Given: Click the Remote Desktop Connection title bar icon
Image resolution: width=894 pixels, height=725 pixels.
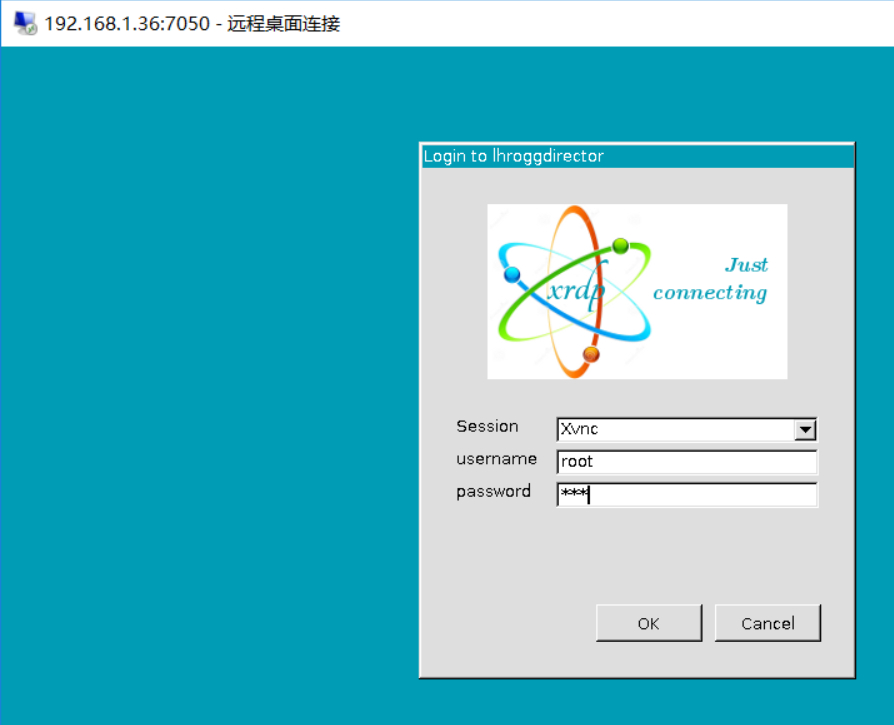Looking at the screenshot, I should 25,23.
